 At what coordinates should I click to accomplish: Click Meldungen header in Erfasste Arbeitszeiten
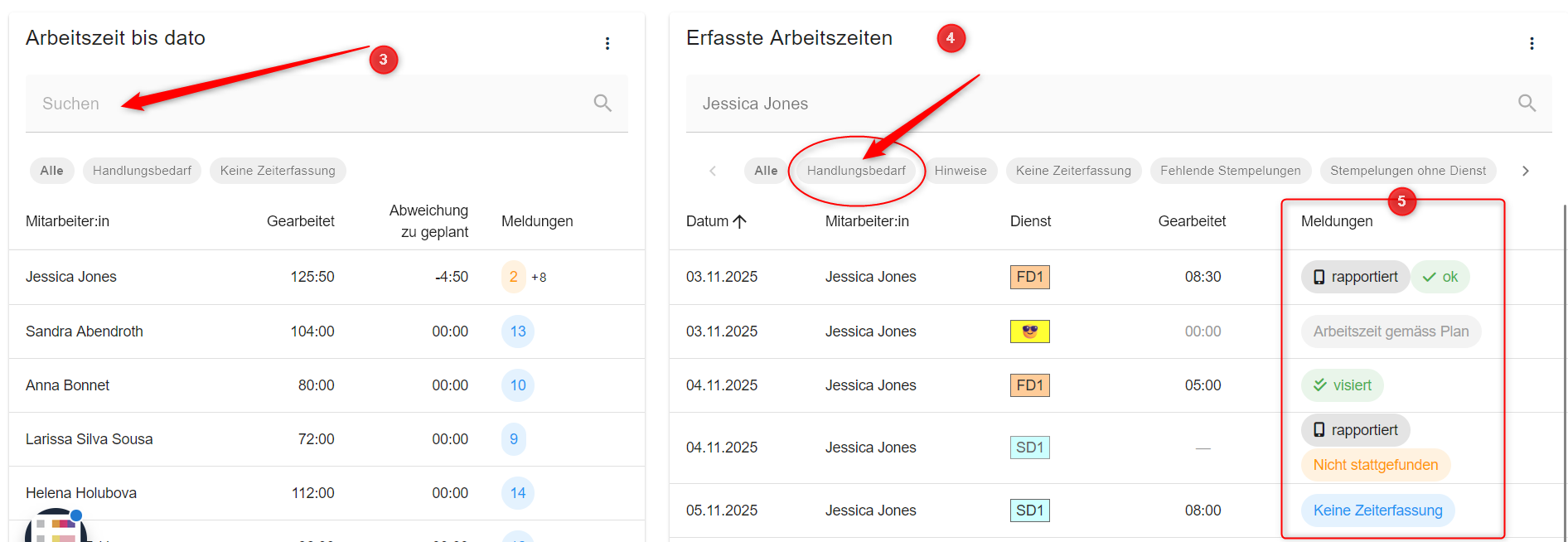(1337, 221)
